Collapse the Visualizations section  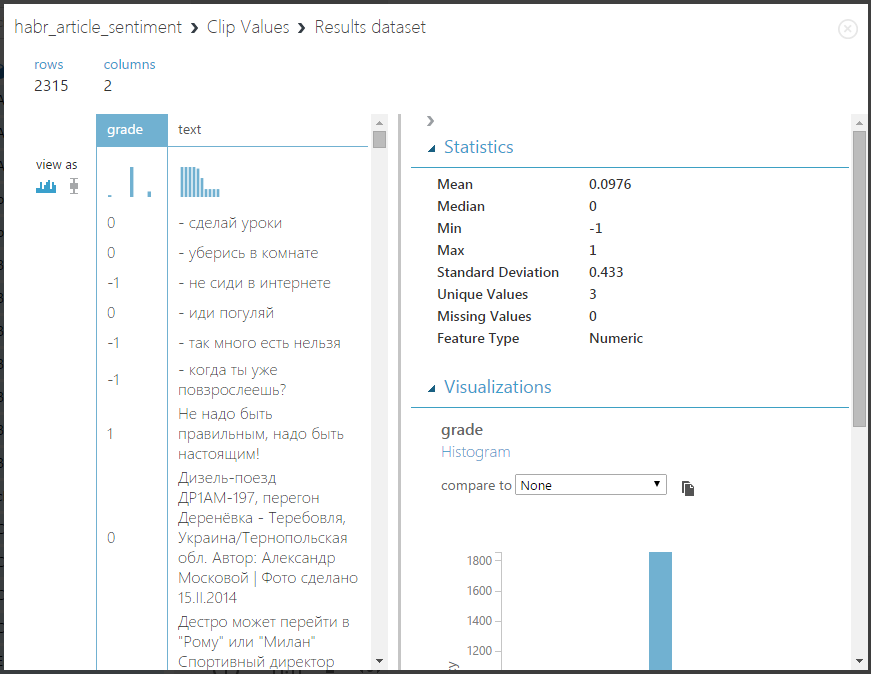pos(432,388)
